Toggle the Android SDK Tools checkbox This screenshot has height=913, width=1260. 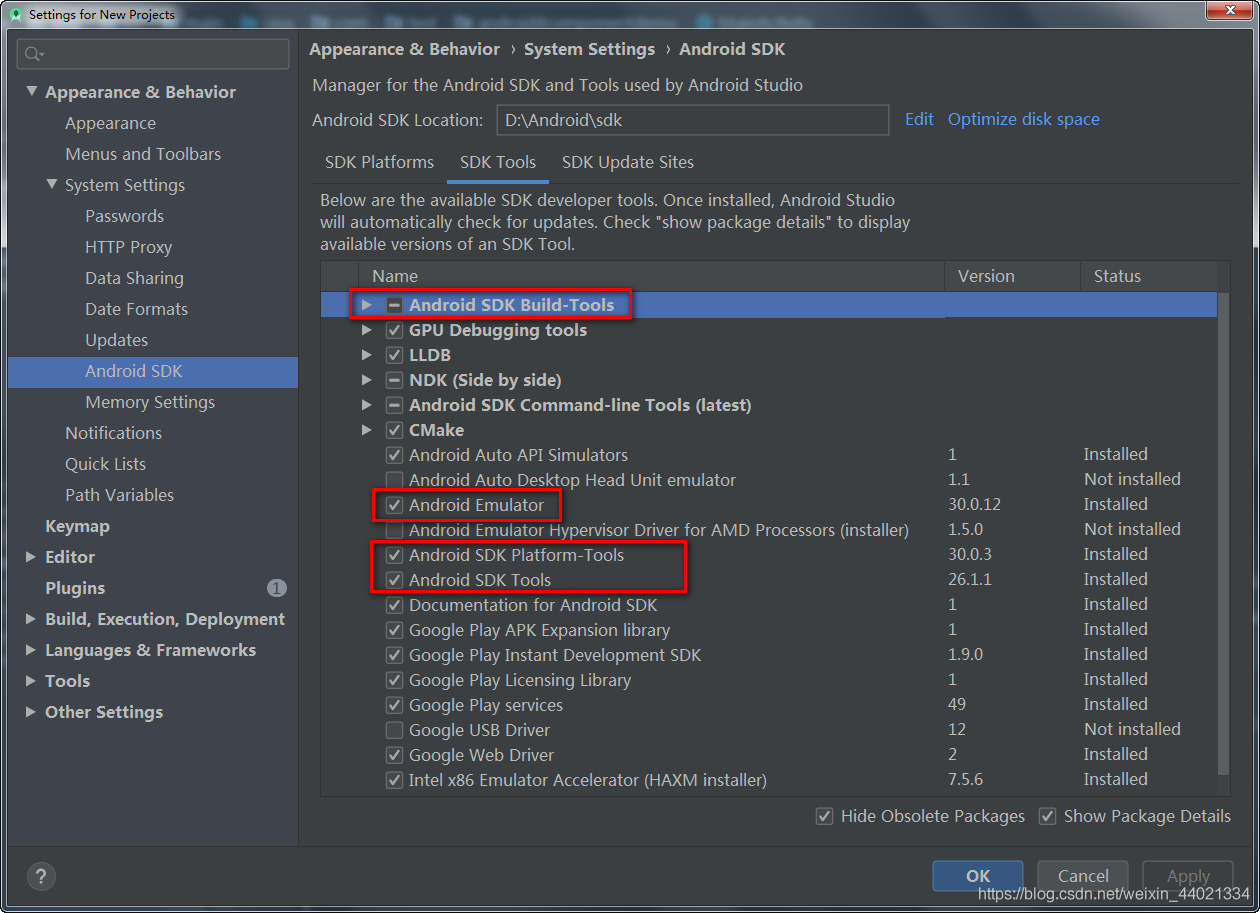pyautogui.click(x=394, y=580)
